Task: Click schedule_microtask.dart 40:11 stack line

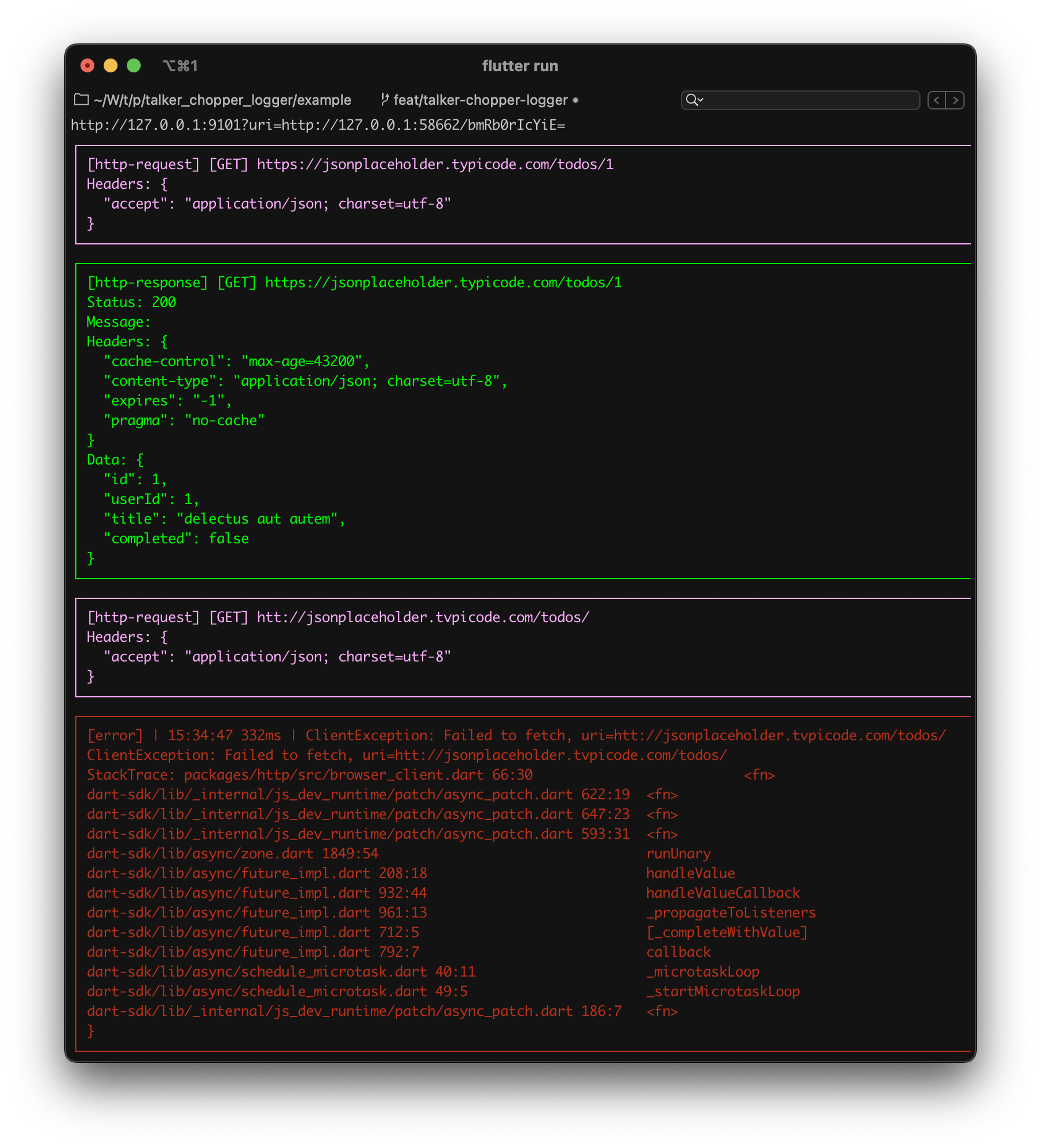Action: tap(281, 972)
